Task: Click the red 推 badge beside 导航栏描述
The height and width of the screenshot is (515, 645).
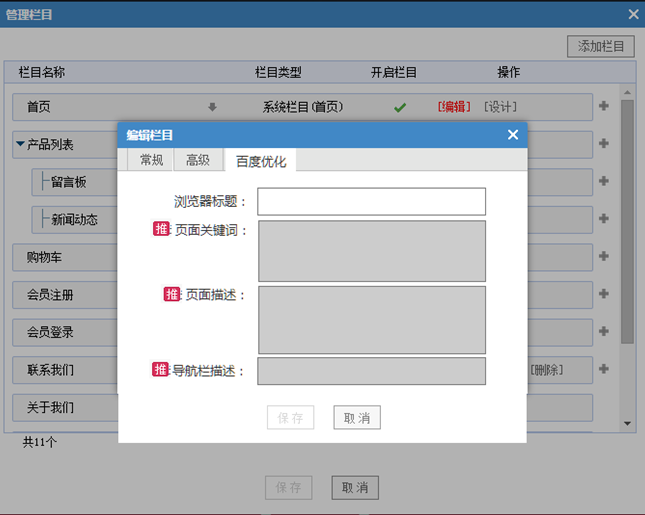Action: click(161, 370)
